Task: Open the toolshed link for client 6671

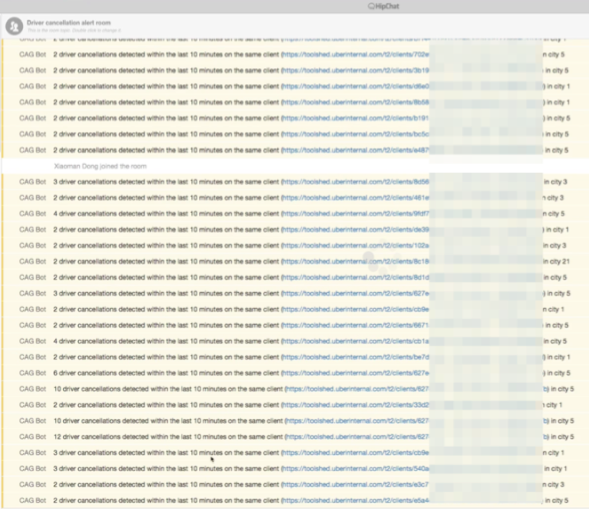Action: 356,325
